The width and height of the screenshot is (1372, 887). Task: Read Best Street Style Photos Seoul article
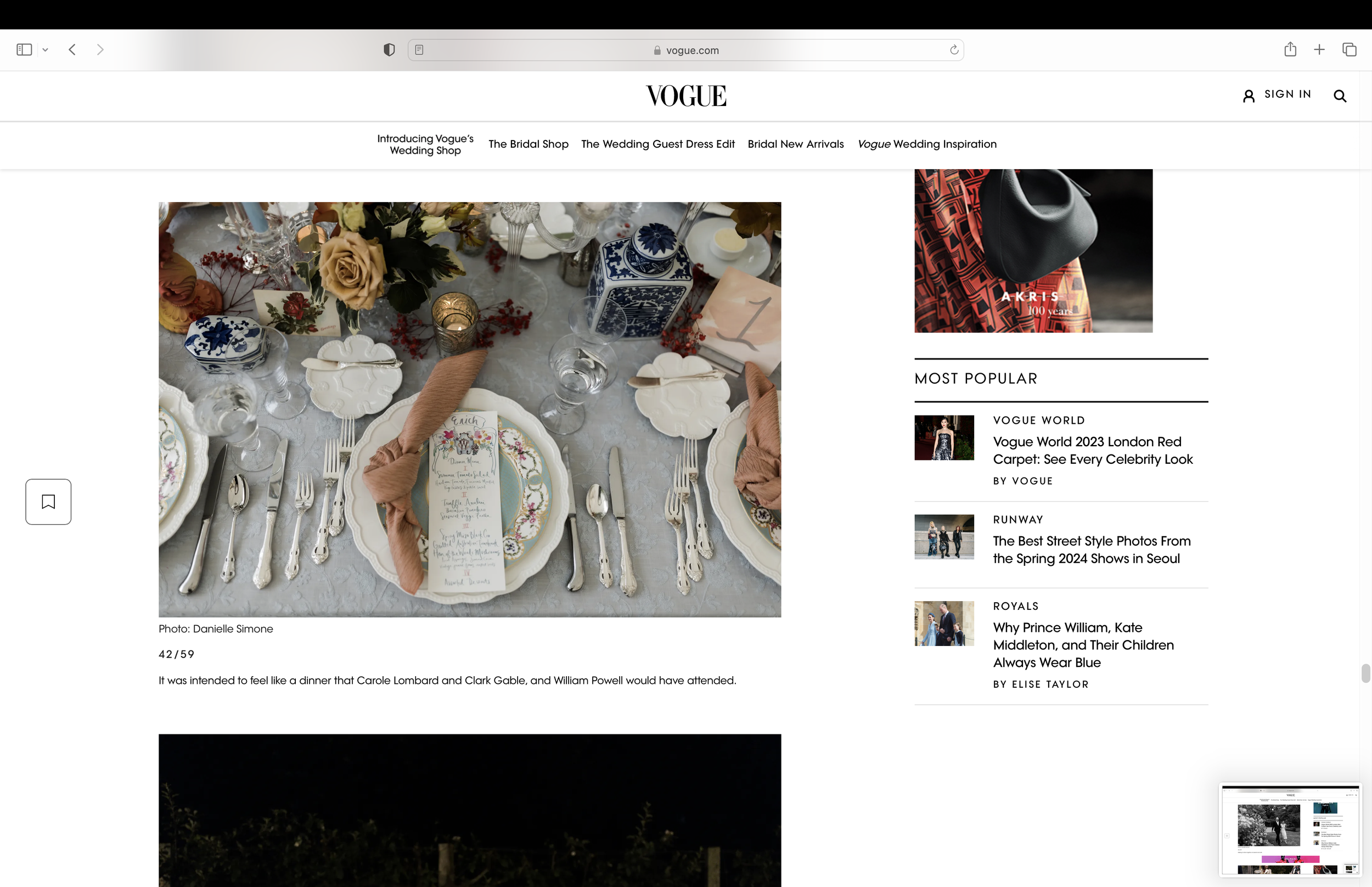tap(1091, 549)
